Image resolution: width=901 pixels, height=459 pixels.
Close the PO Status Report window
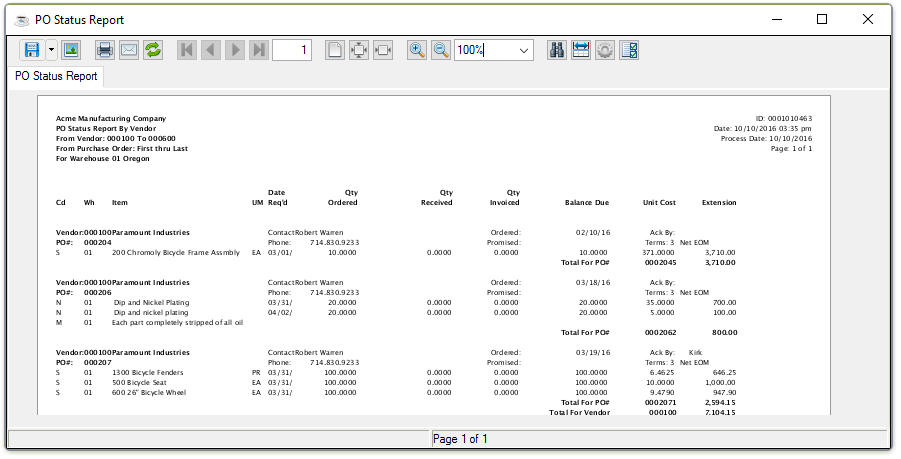[x=868, y=20]
